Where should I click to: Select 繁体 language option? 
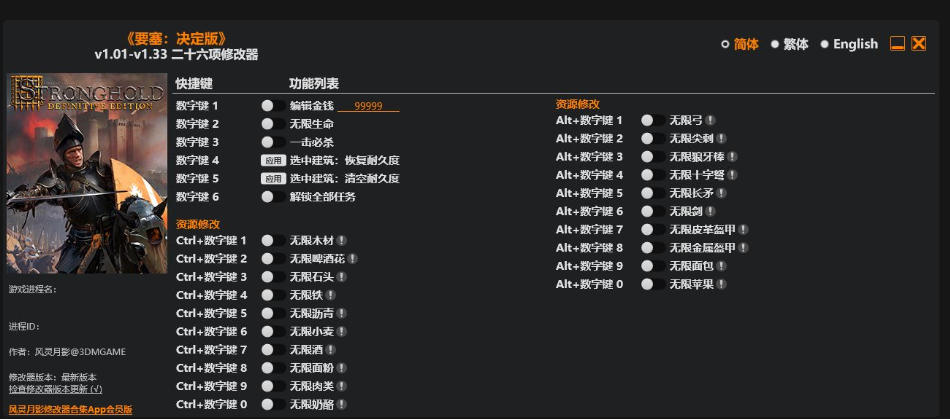[789, 44]
